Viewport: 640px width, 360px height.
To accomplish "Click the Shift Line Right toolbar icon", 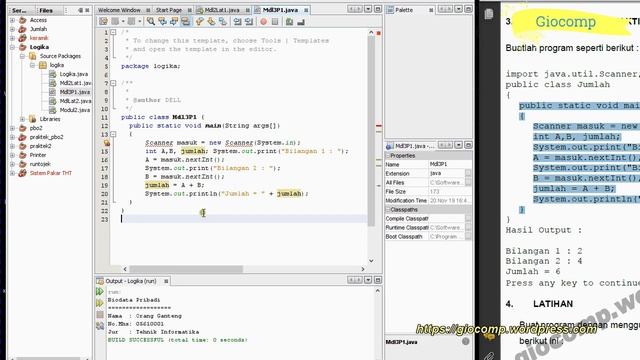I will point(249,21).
